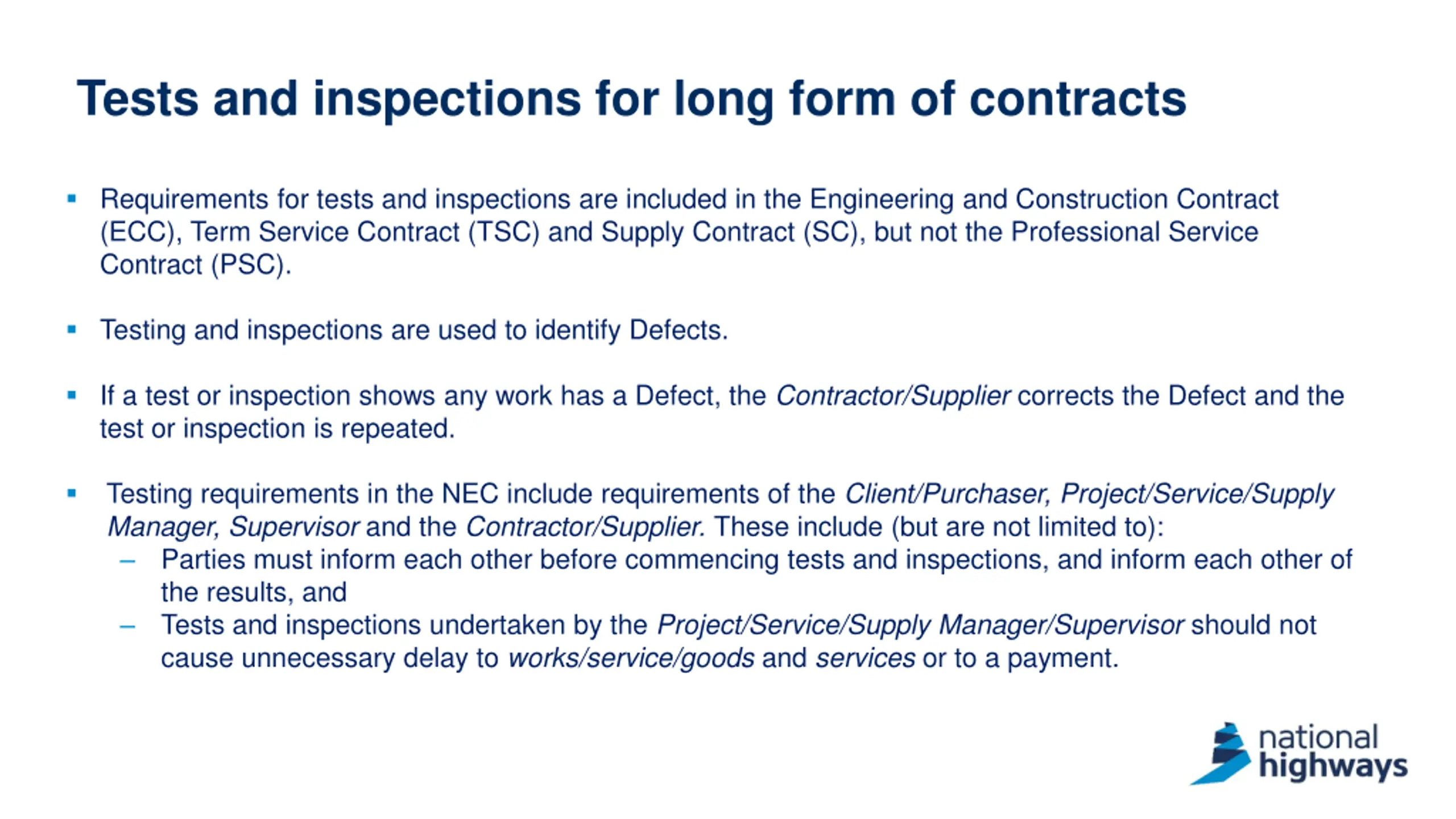Click the italic 'Manager, Supervisor' text
This screenshot has height=819, width=1456.
tap(233, 527)
